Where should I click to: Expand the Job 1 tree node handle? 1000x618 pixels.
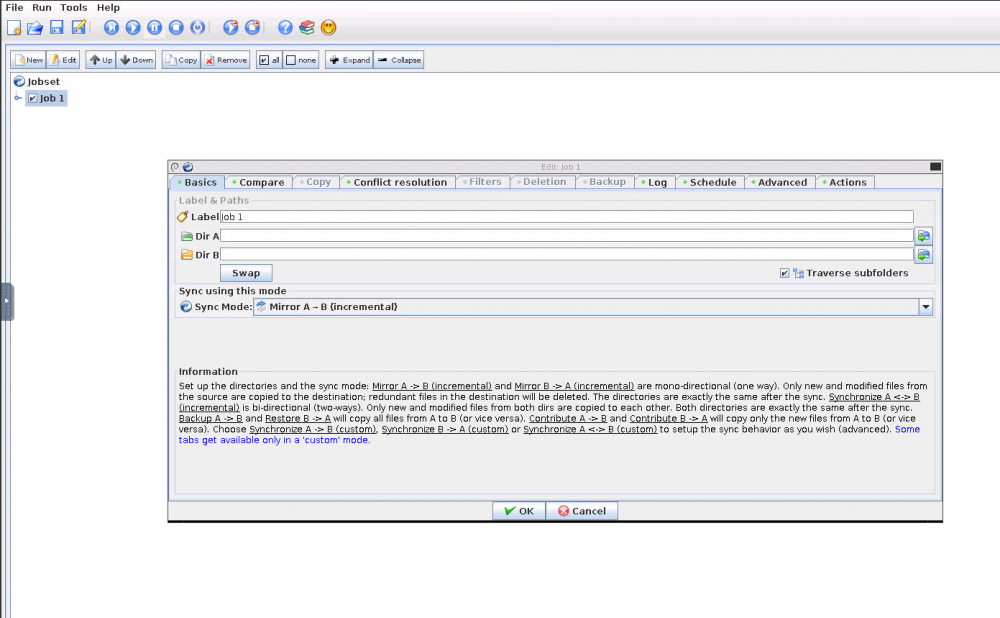point(18,98)
